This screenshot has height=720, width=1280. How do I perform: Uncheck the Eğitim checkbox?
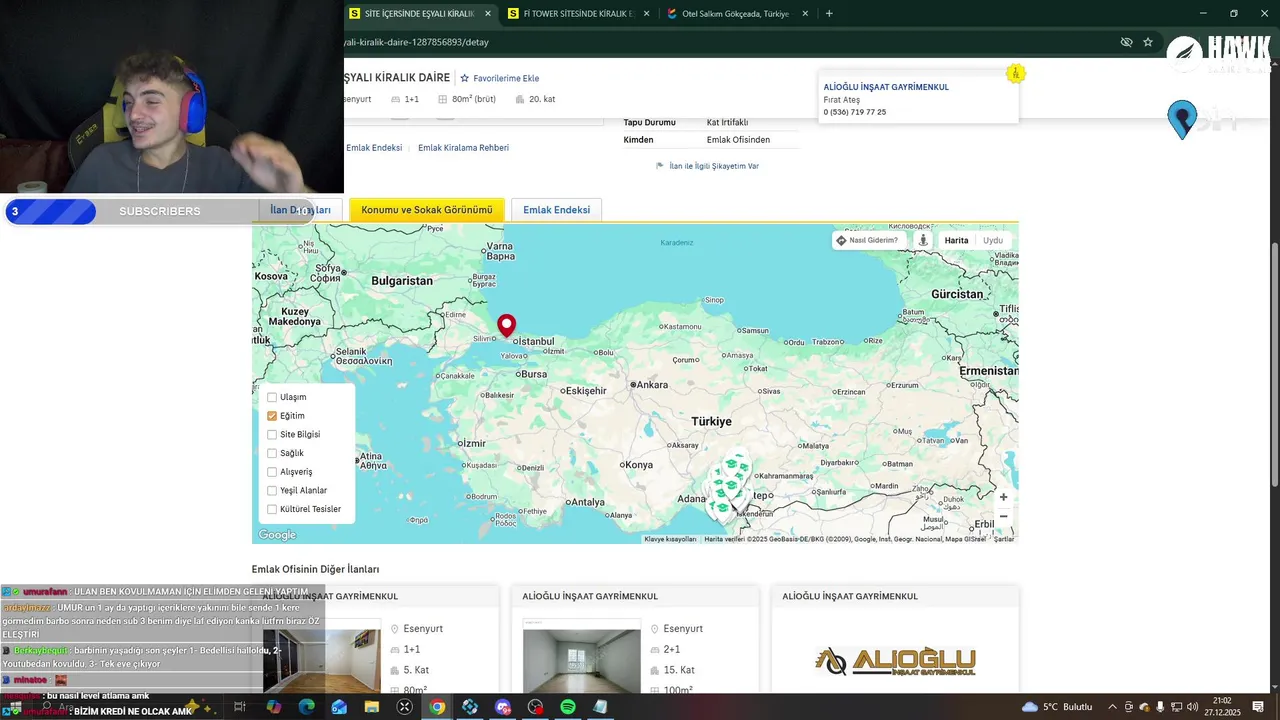point(272,416)
